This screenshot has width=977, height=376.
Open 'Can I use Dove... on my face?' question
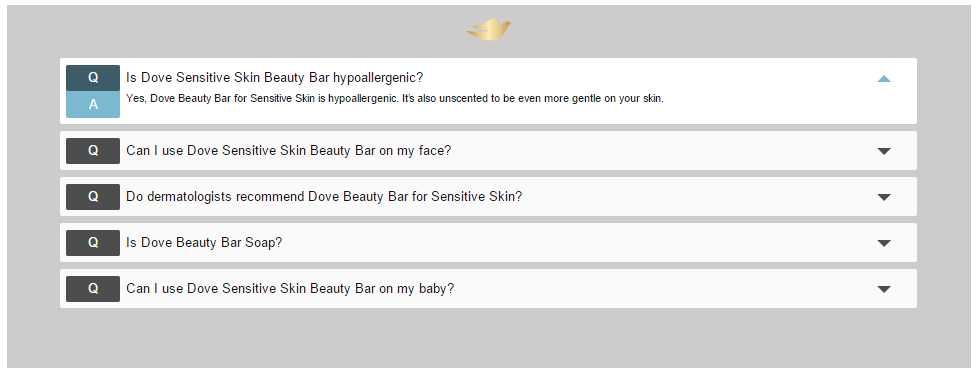pos(288,151)
